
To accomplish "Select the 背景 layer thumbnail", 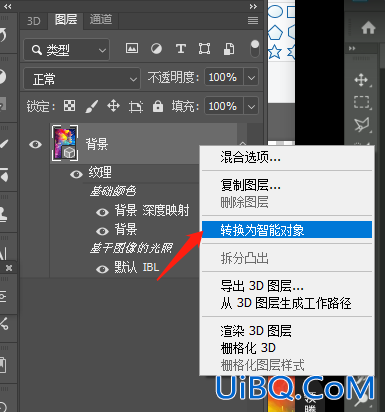I will click(65, 143).
